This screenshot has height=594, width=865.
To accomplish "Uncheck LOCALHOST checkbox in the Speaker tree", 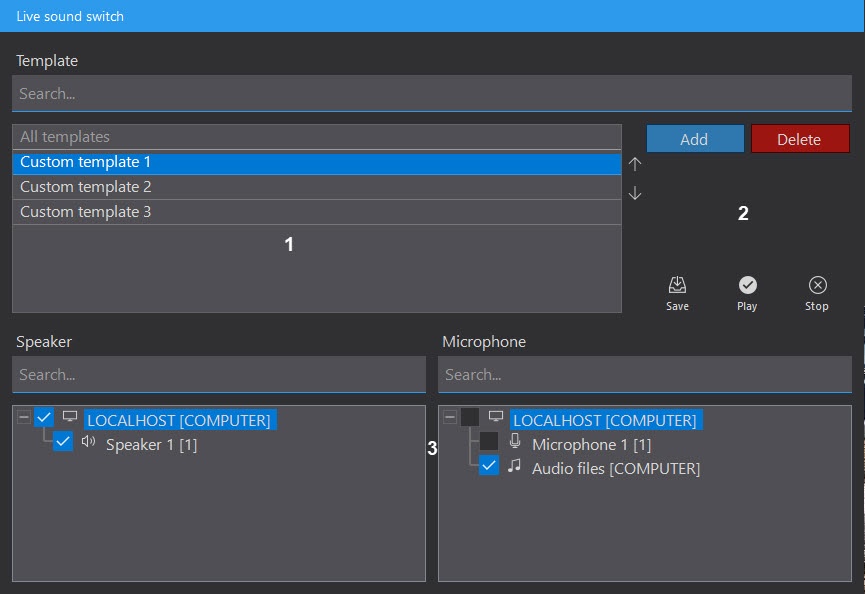I will (x=44, y=417).
